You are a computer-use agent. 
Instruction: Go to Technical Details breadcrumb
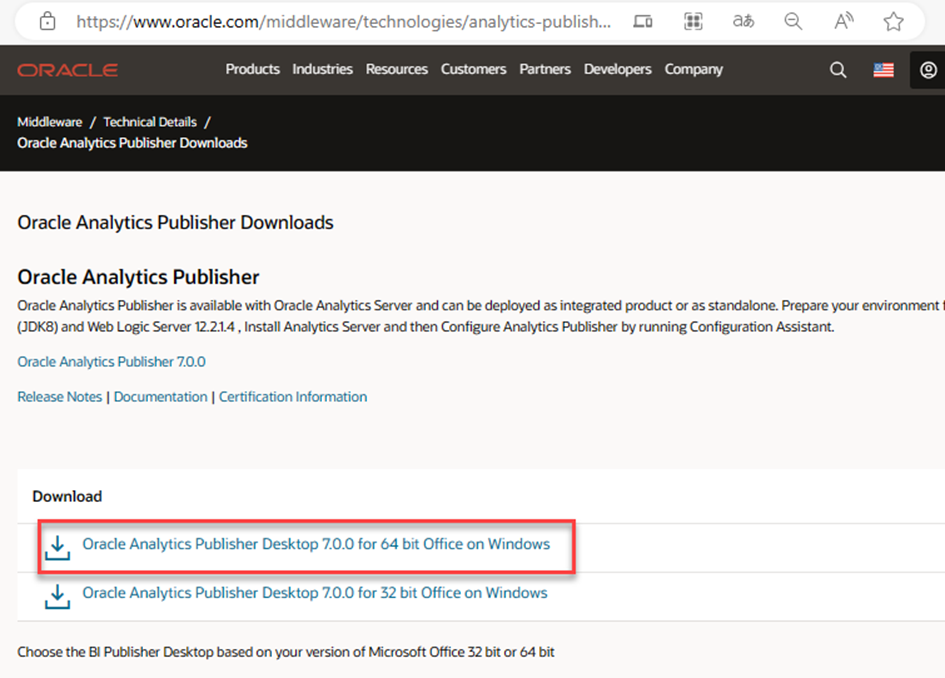click(149, 122)
